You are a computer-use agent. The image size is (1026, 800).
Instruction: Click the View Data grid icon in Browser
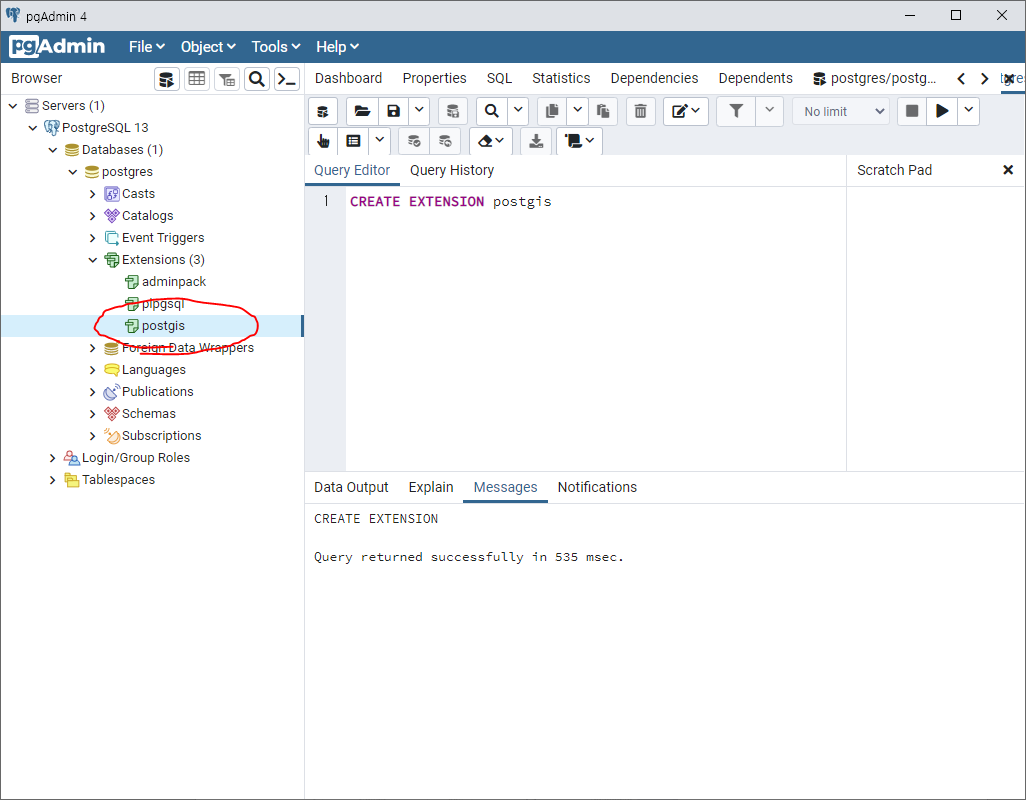196,79
